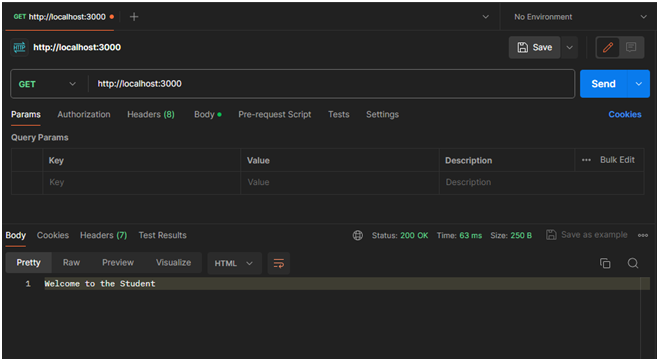Click the query param Key placeholder field

[x=142, y=182]
